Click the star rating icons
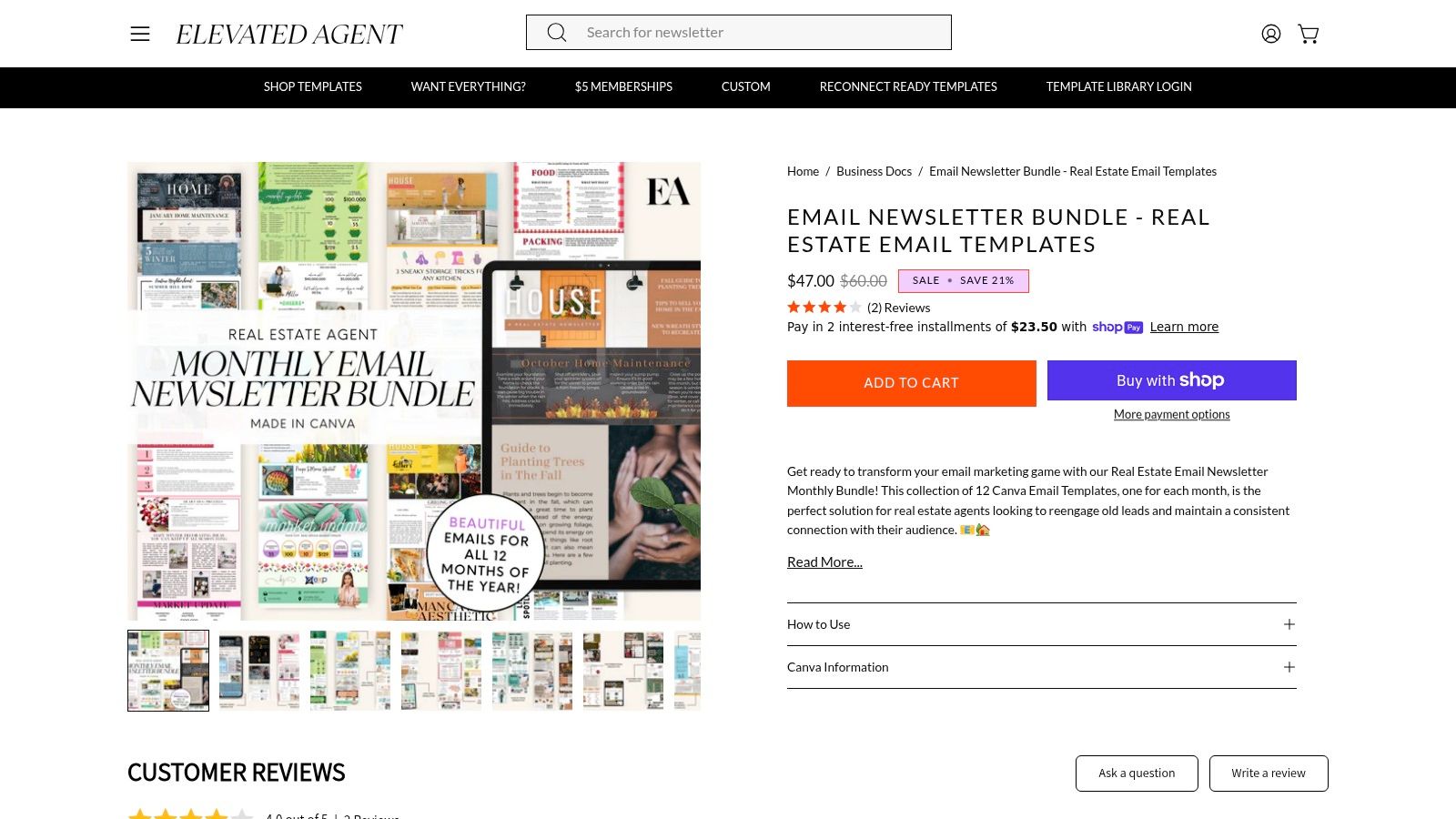This screenshot has width=1456, height=819. pos(824,308)
